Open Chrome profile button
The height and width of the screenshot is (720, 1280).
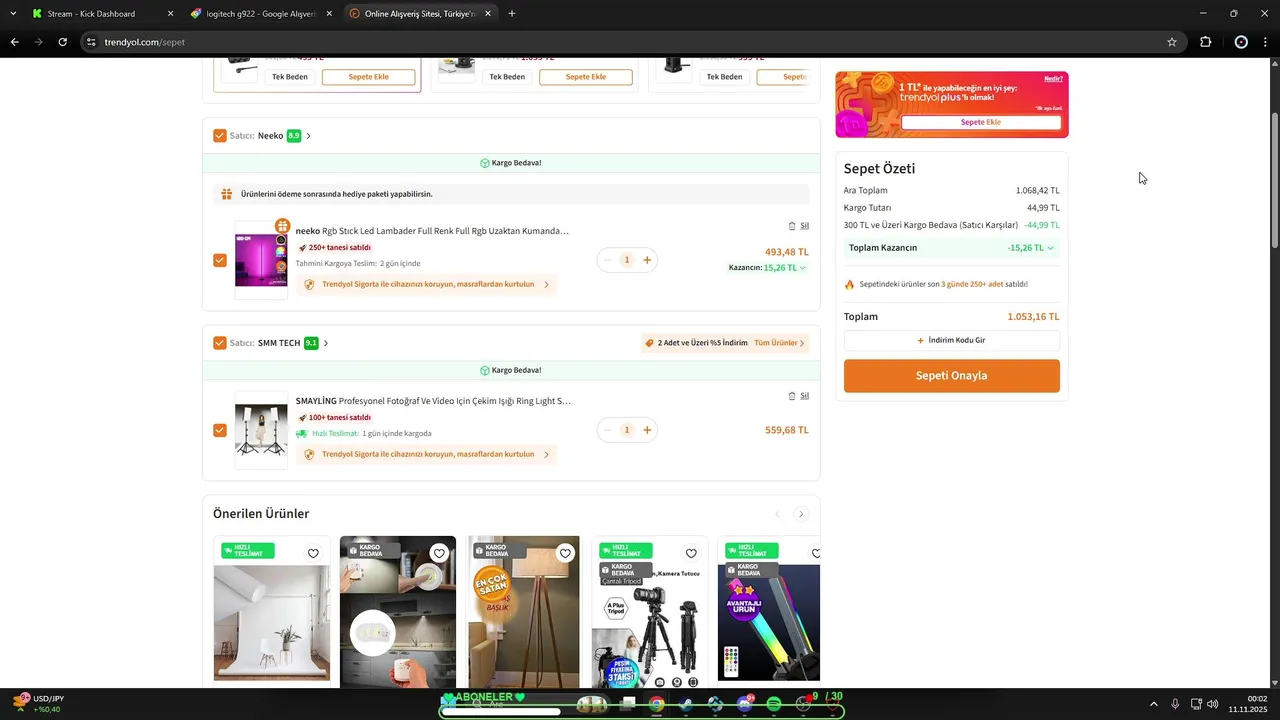click(x=1241, y=42)
